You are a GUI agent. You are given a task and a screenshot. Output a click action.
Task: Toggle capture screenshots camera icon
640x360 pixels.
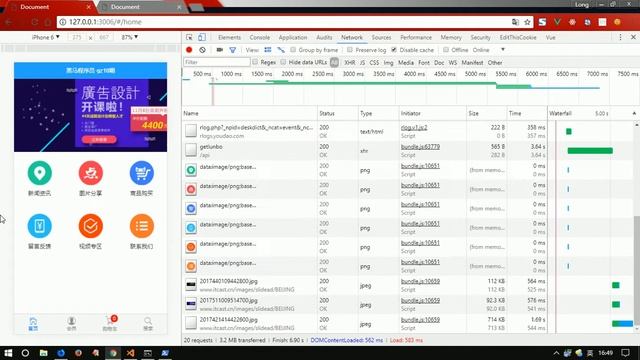pos(220,50)
